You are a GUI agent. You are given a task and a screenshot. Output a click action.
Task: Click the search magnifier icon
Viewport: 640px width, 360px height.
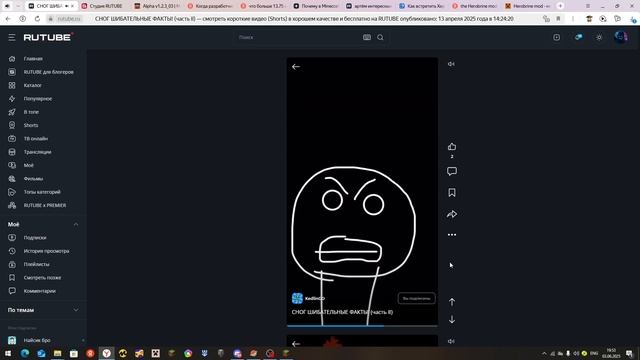pyautogui.click(x=380, y=38)
